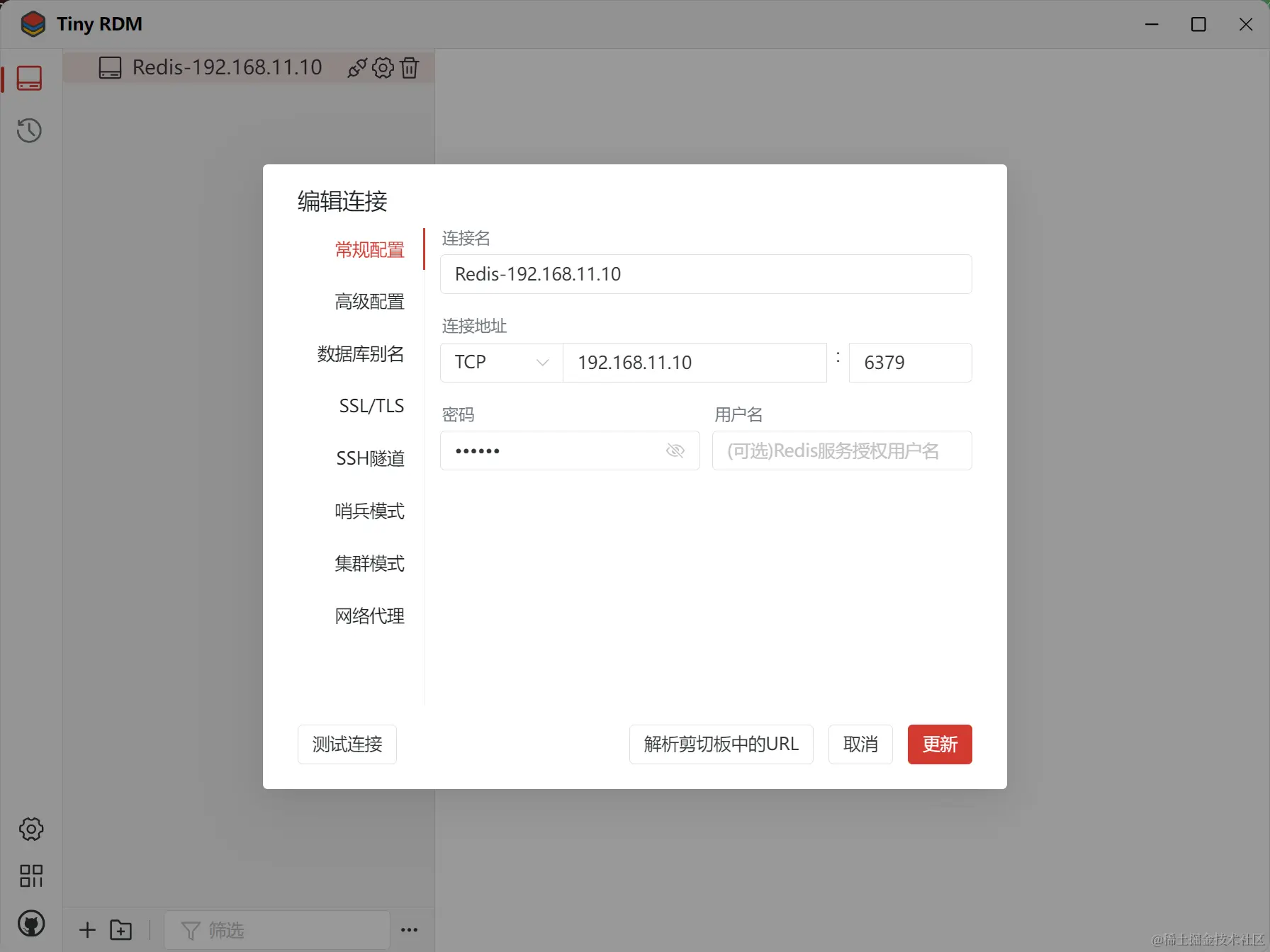Switch to 哨兵模式 tab

pyautogui.click(x=370, y=511)
